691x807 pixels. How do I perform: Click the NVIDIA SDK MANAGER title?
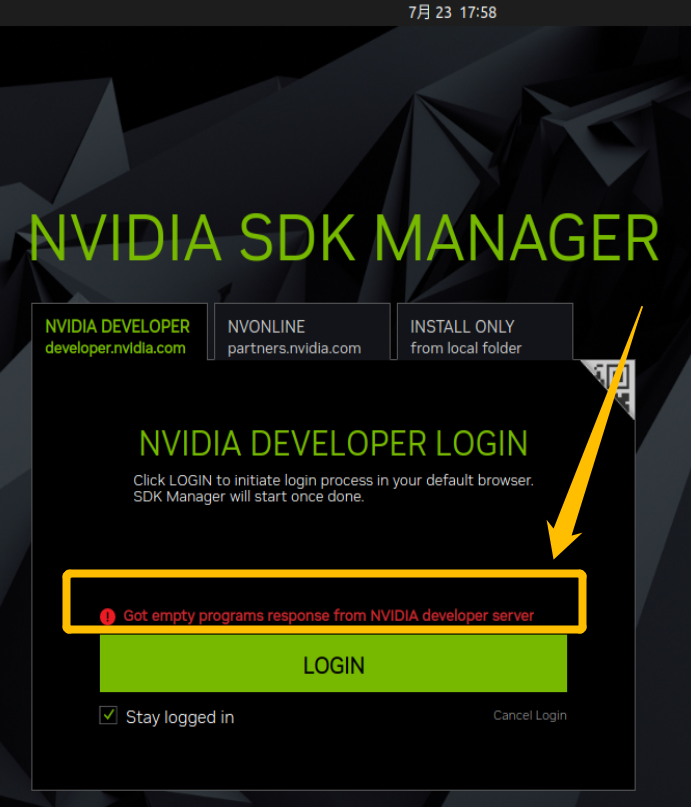pos(344,238)
